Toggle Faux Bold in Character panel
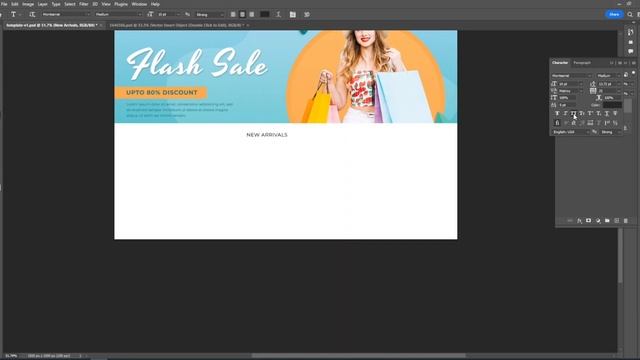Screen dimensions: 640x360 point(557,113)
